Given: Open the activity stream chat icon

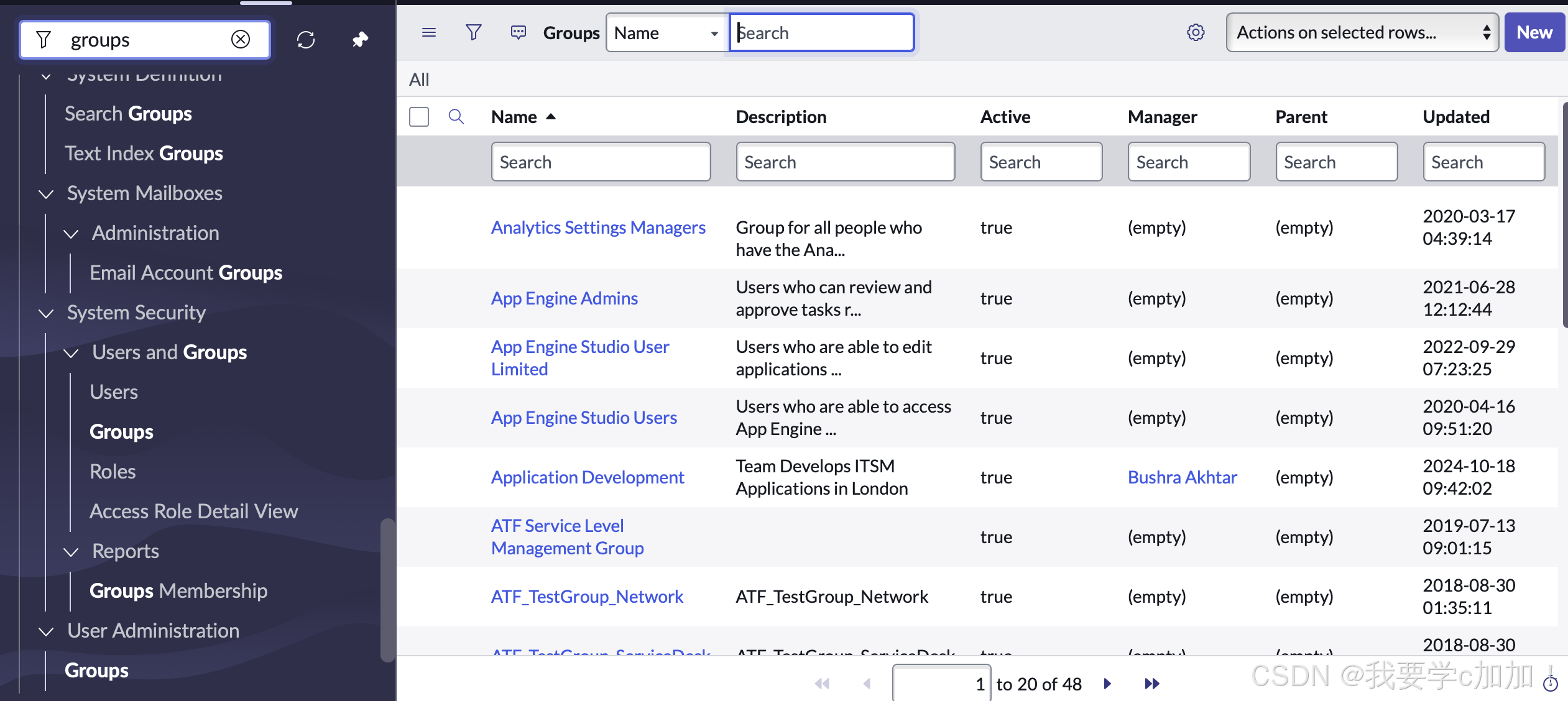Looking at the screenshot, I should (x=518, y=32).
